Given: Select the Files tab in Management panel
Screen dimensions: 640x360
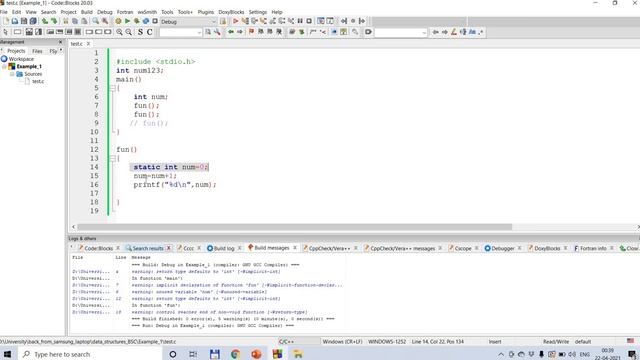Looking at the screenshot, I should click(x=37, y=51).
